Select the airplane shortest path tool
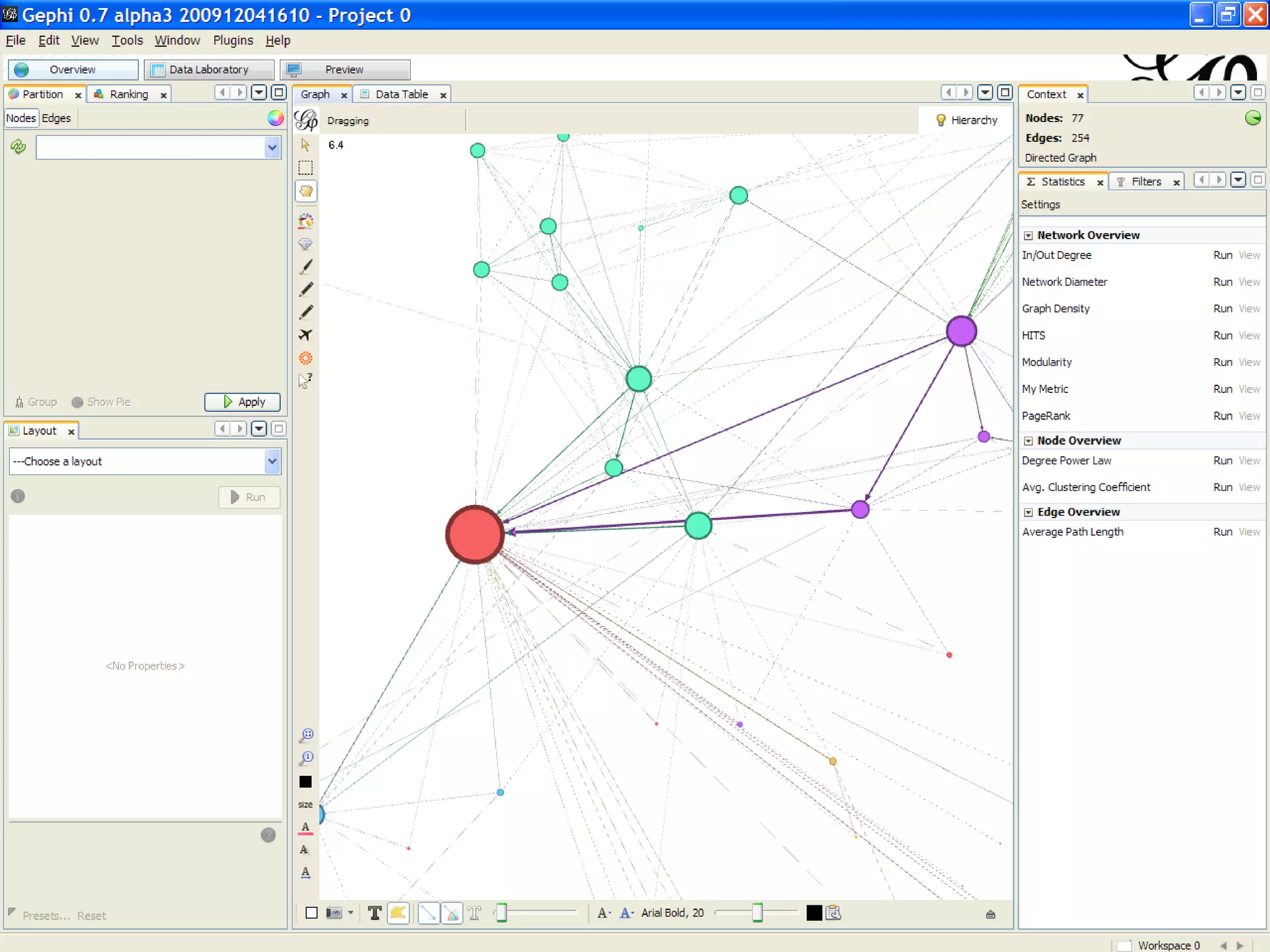 click(305, 335)
